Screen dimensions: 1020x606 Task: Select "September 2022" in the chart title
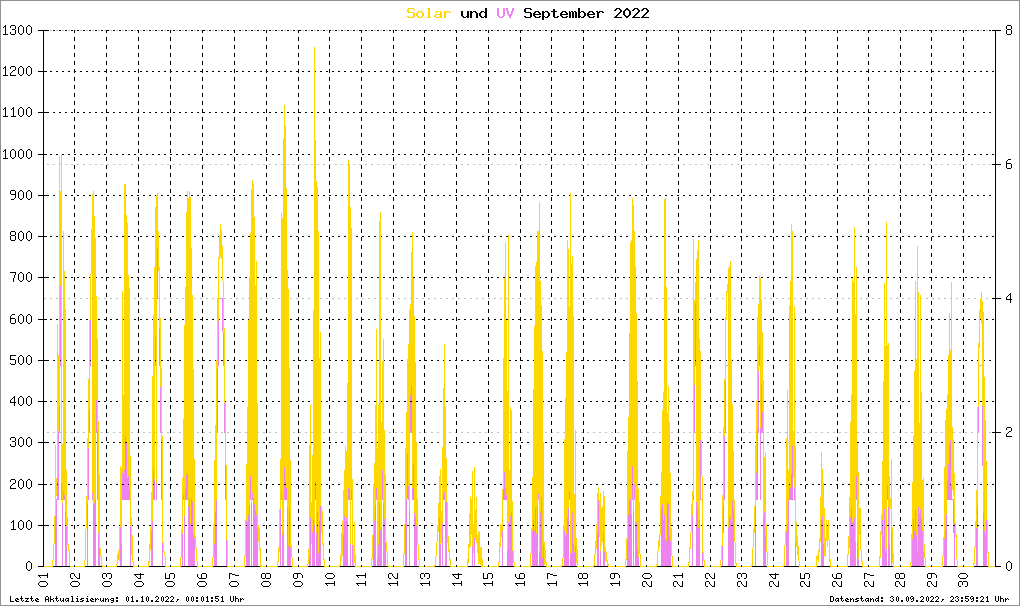[586, 13]
